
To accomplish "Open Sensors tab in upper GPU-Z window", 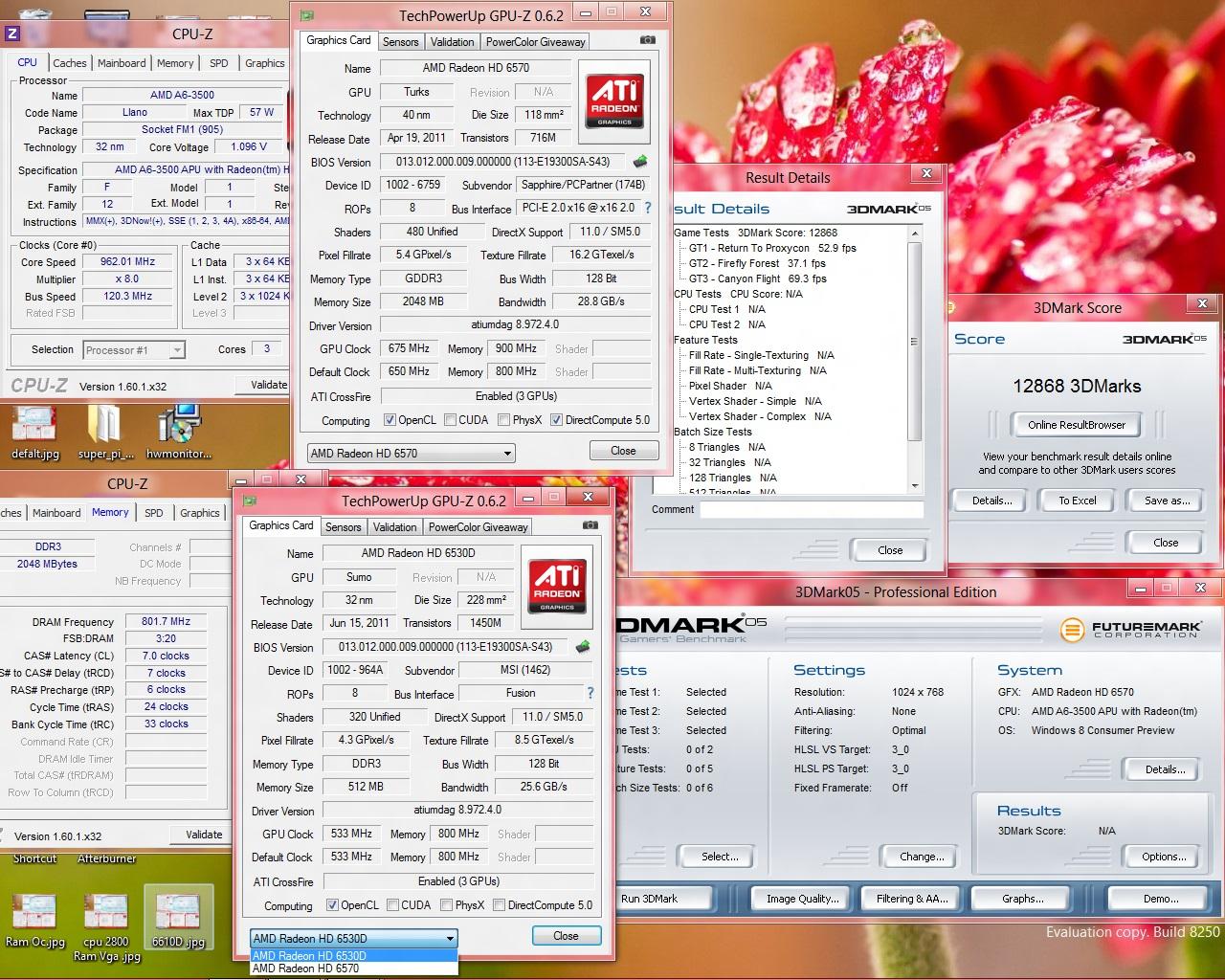I will click(x=401, y=42).
